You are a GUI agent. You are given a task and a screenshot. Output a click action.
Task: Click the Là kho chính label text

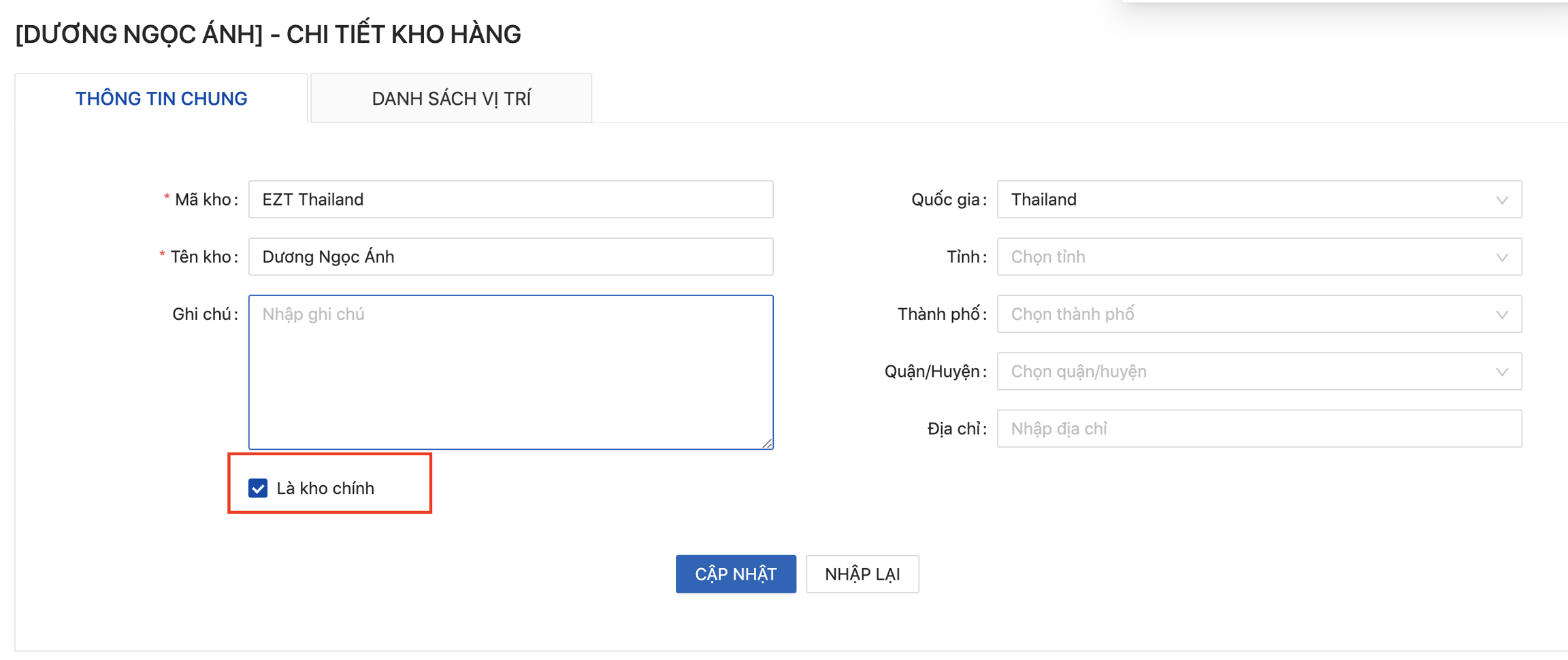325,489
